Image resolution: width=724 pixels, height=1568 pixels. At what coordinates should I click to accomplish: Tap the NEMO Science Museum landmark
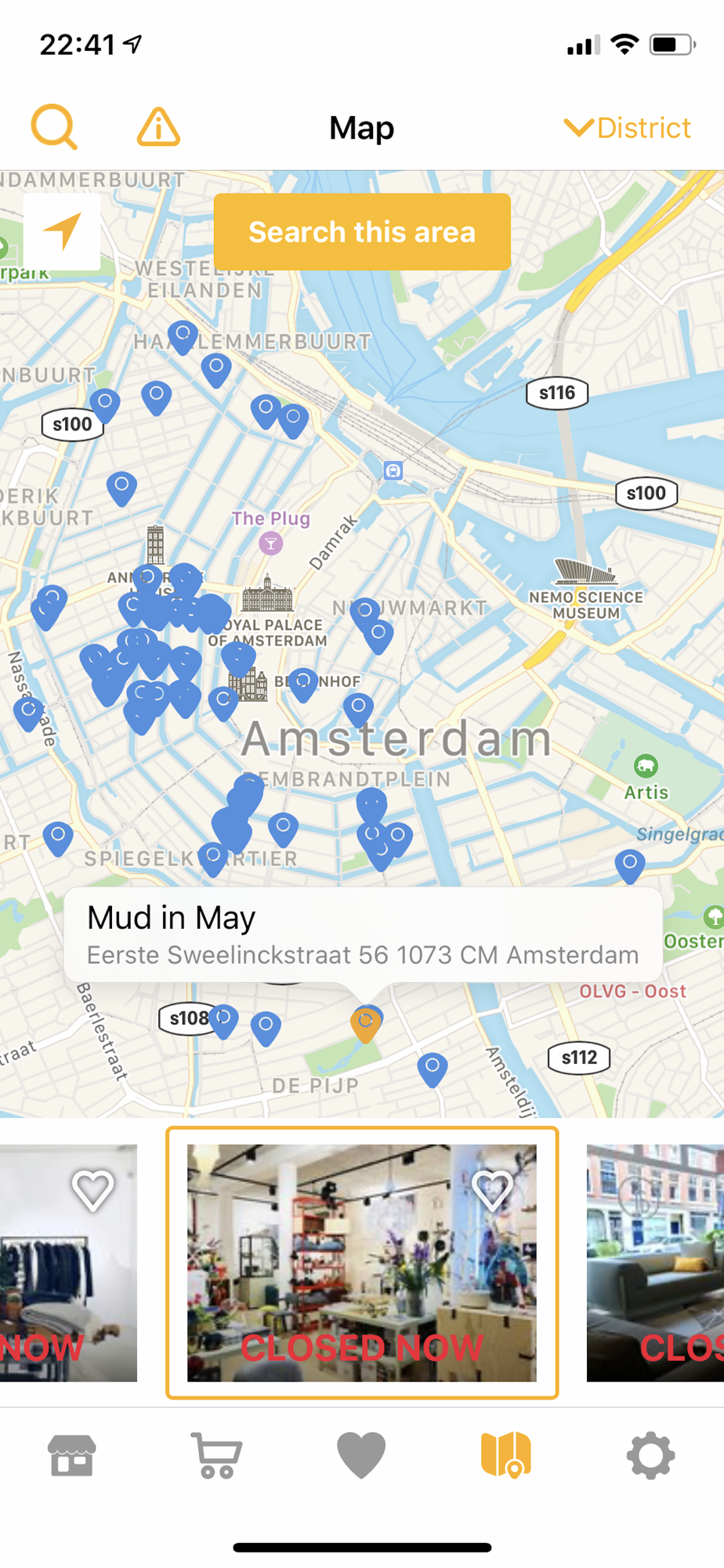pos(585,590)
